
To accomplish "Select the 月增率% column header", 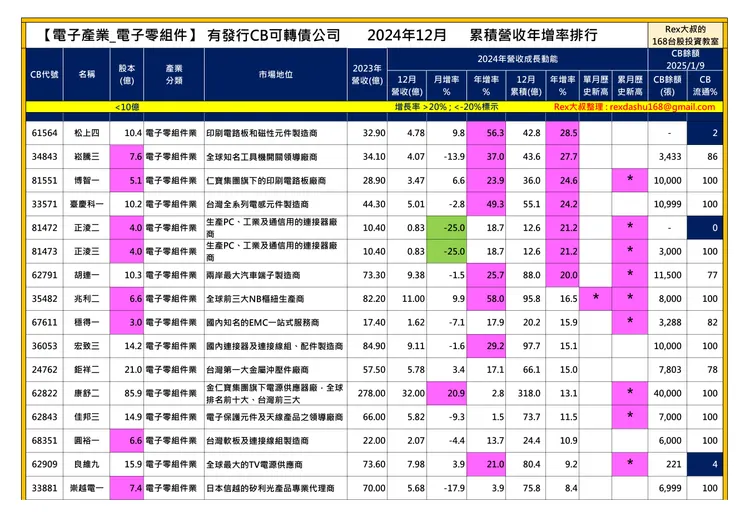I will (x=446, y=85).
